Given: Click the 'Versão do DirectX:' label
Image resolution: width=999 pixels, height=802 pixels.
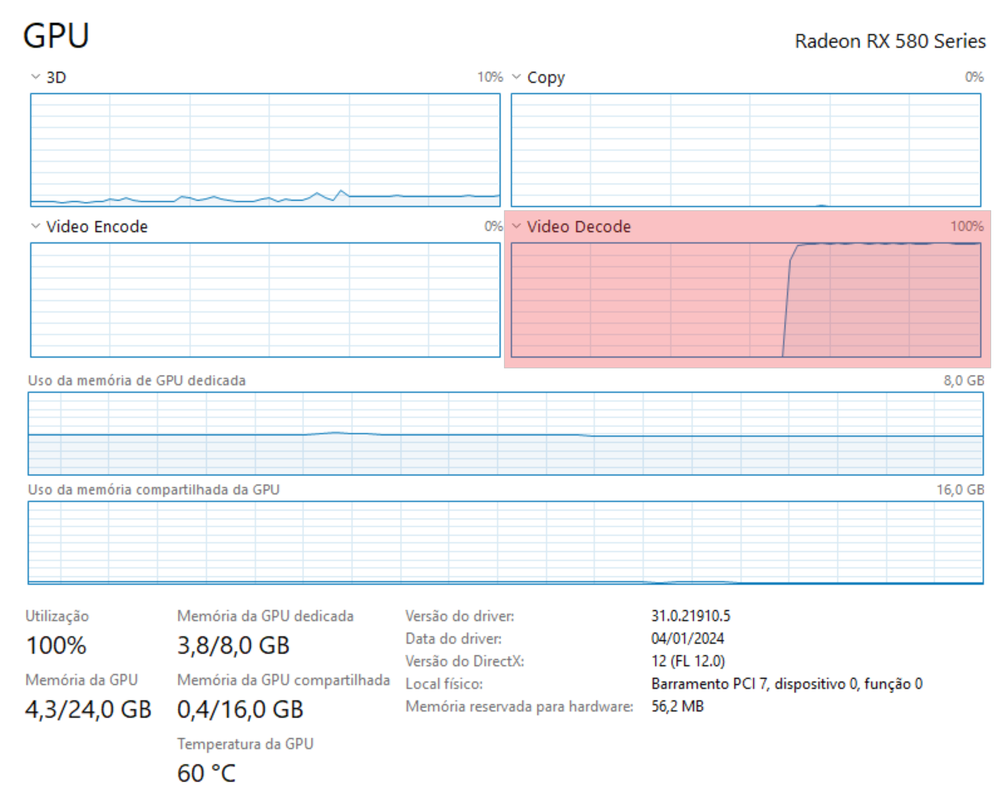Looking at the screenshot, I should [x=464, y=661].
